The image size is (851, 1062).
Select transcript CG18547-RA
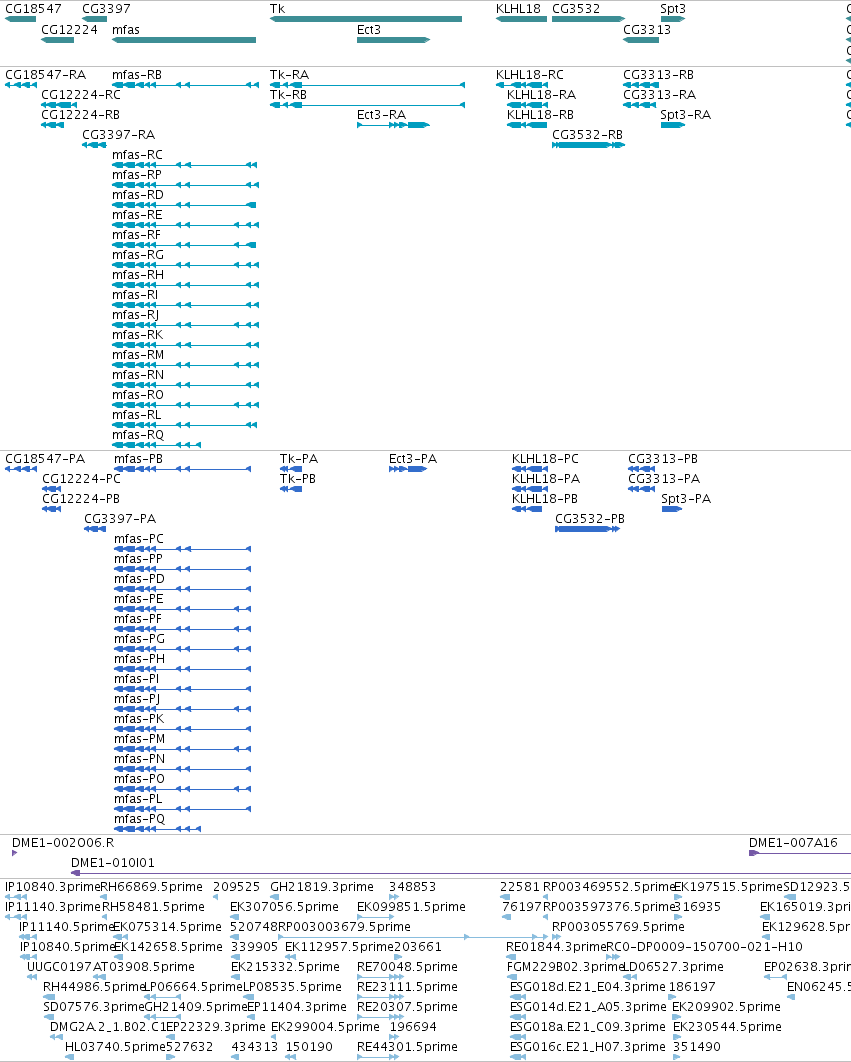pyautogui.click(x=21, y=85)
